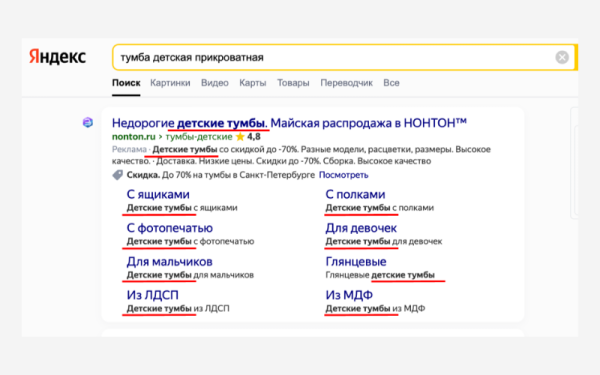
Task: Click the description Детские тумбы из ЛДСП
Action: [178, 308]
